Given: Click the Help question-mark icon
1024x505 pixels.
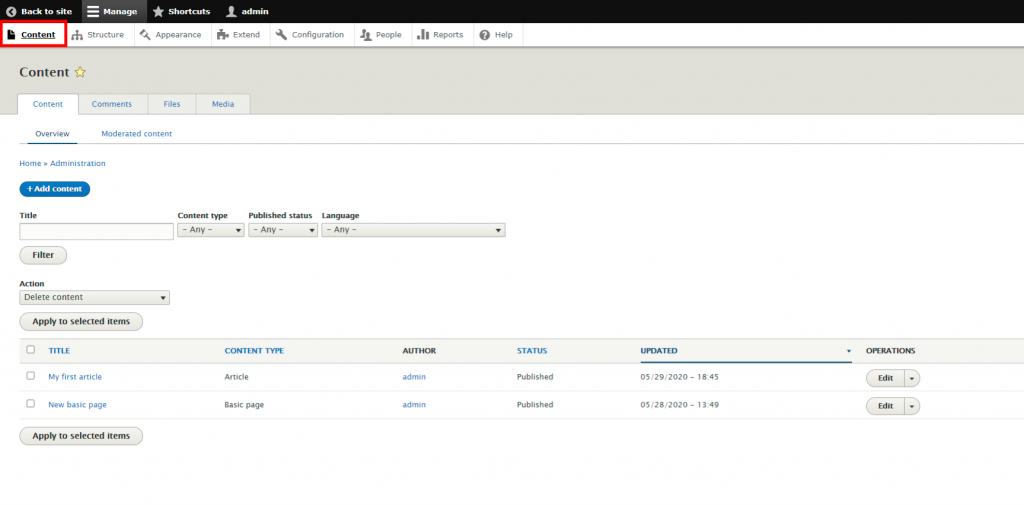Looking at the screenshot, I should coord(485,35).
